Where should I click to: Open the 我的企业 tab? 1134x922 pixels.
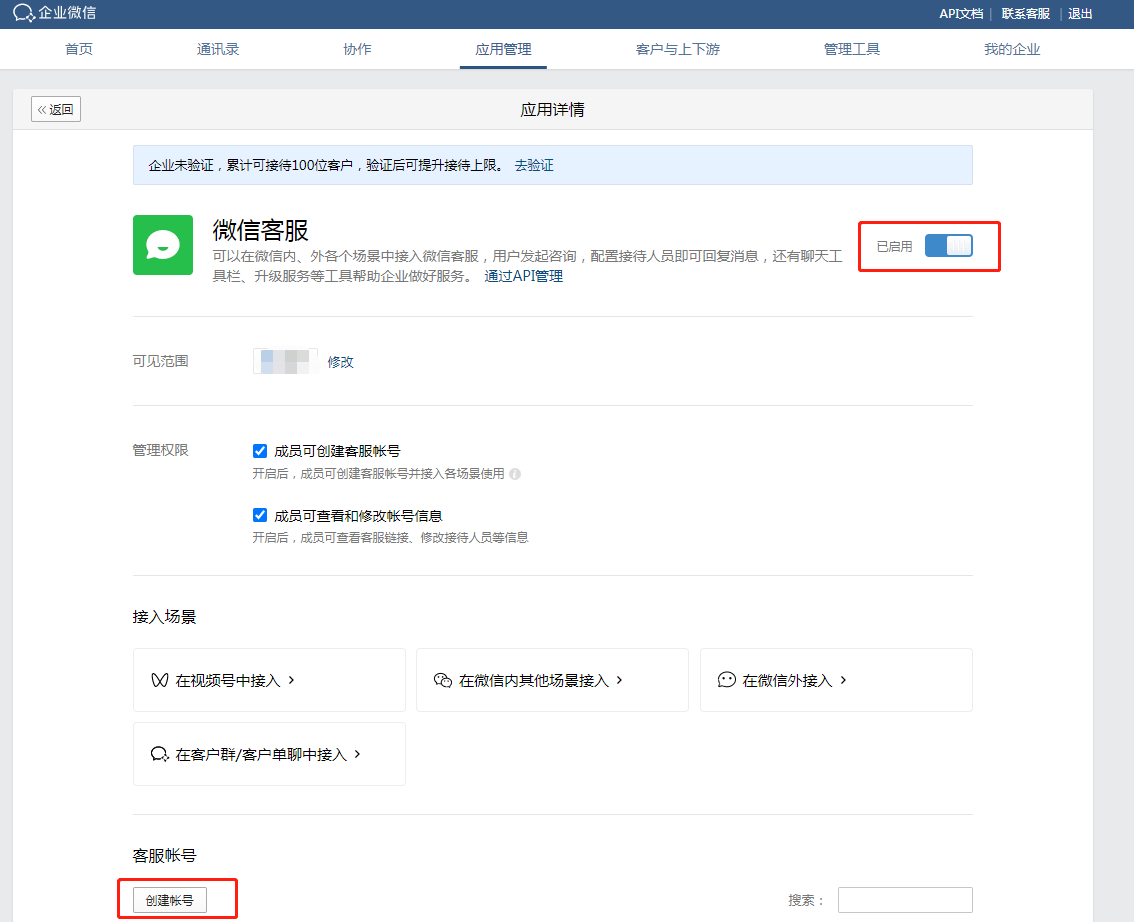point(1012,49)
